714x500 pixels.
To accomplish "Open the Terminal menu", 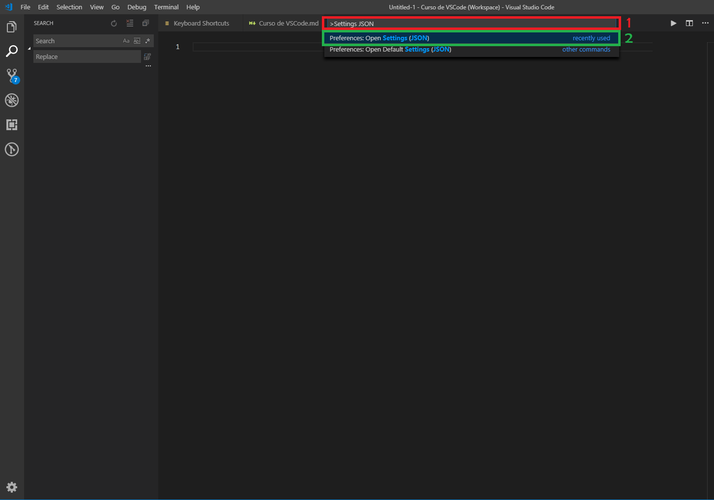I will pyautogui.click(x=166, y=7).
